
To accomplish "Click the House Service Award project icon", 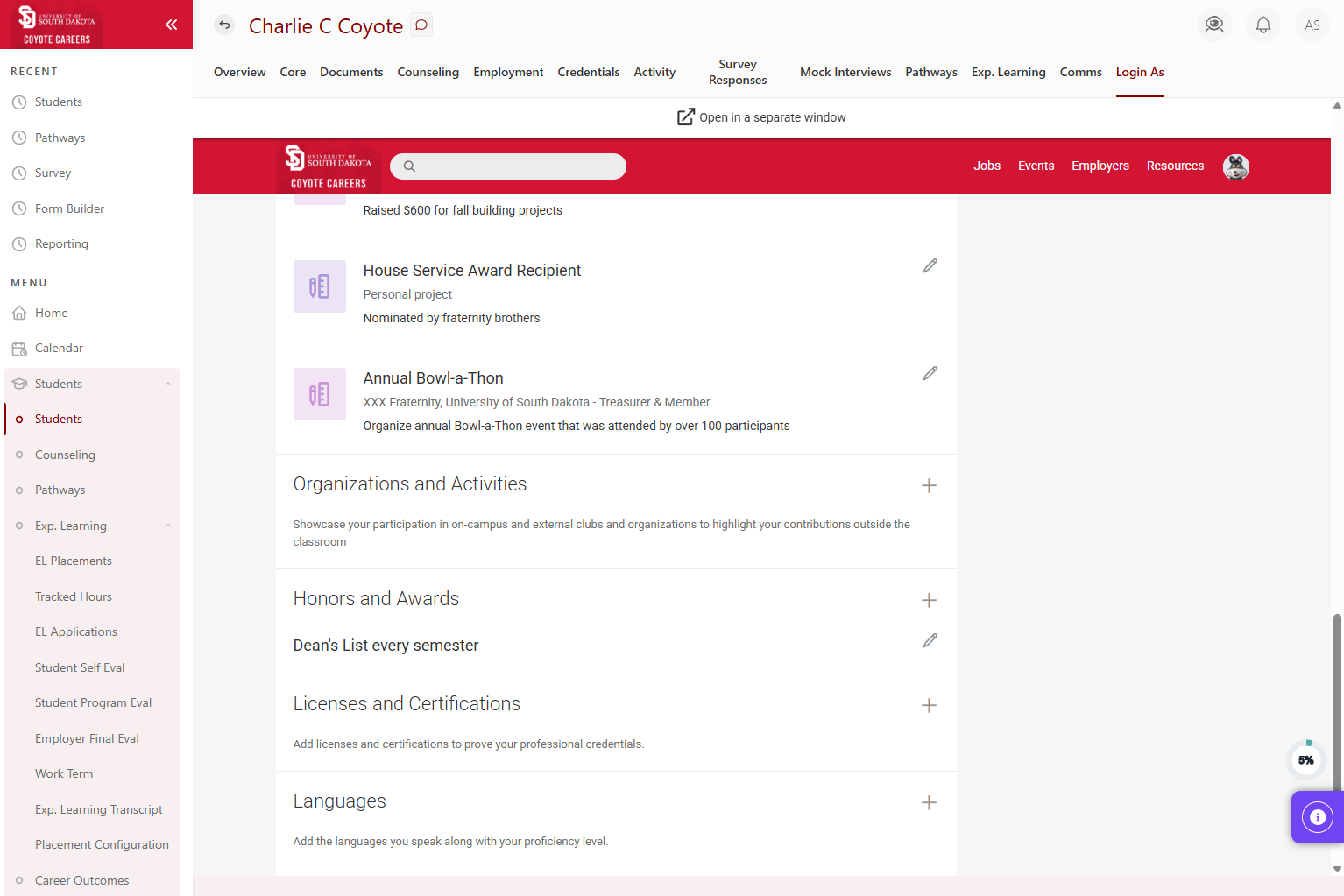I will (320, 286).
